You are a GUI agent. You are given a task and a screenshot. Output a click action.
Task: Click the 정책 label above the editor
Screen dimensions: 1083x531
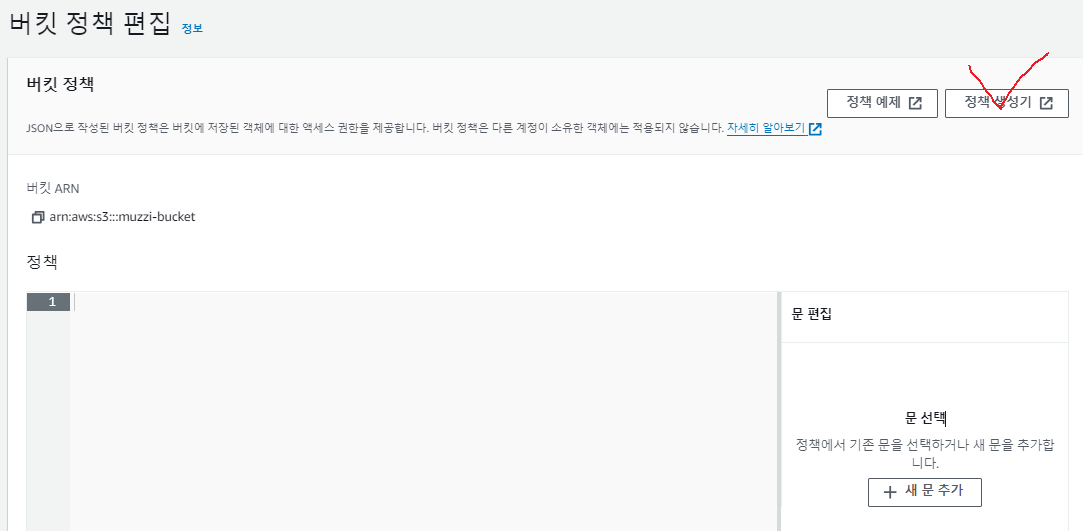[x=41, y=262]
